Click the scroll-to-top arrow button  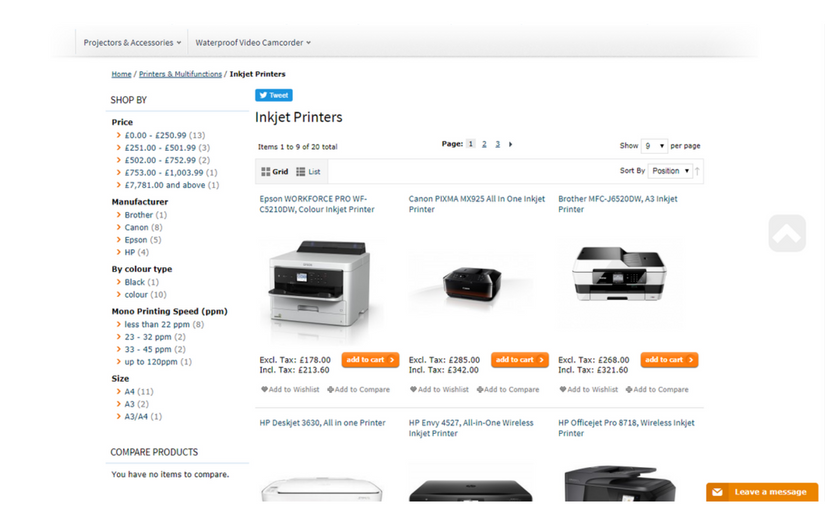coord(787,233)
